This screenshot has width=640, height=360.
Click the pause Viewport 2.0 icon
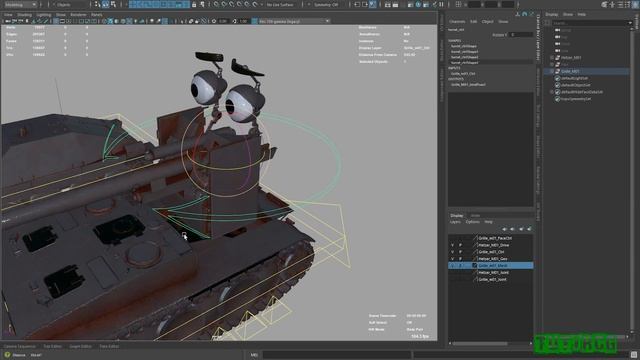pyautogui.click(x=441, y=4)
